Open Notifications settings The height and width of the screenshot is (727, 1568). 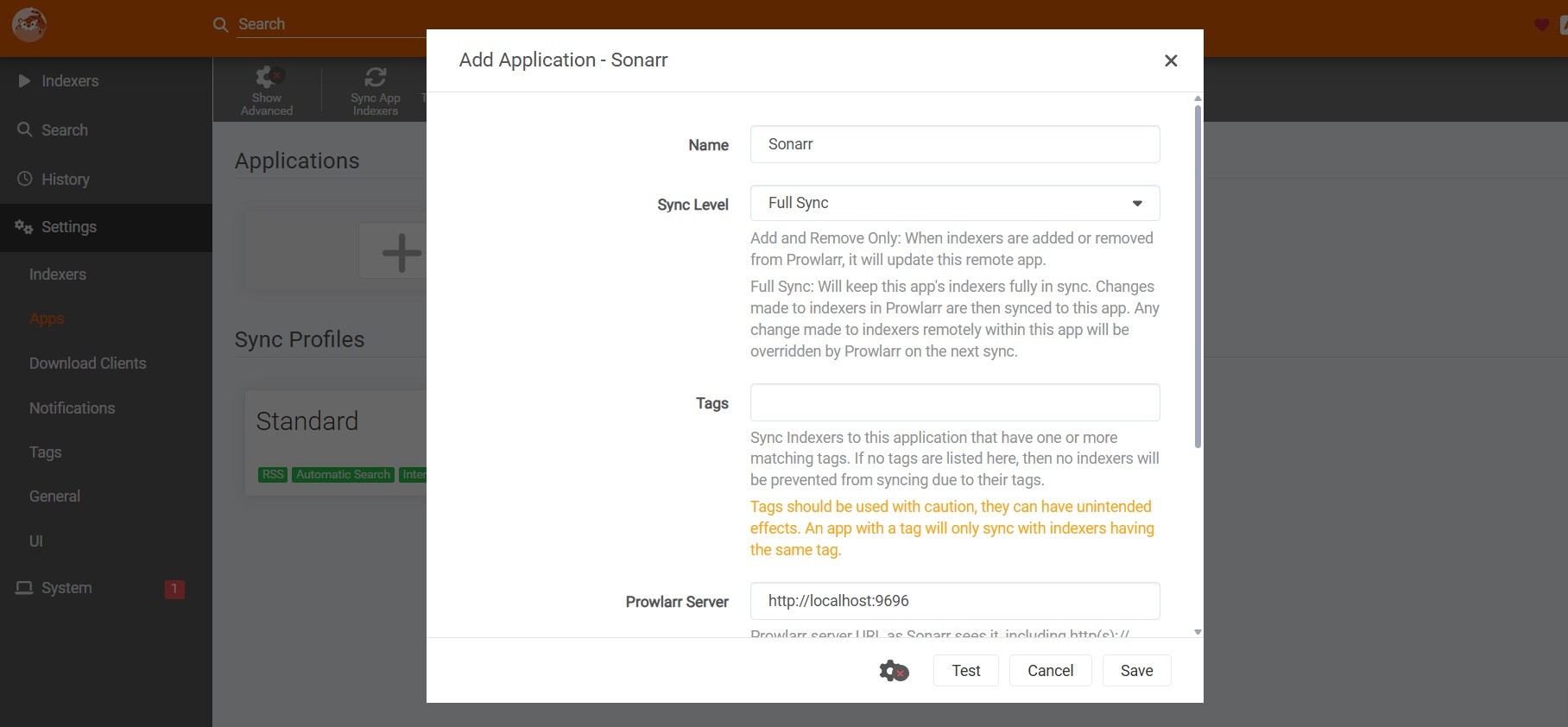[73, 408]
